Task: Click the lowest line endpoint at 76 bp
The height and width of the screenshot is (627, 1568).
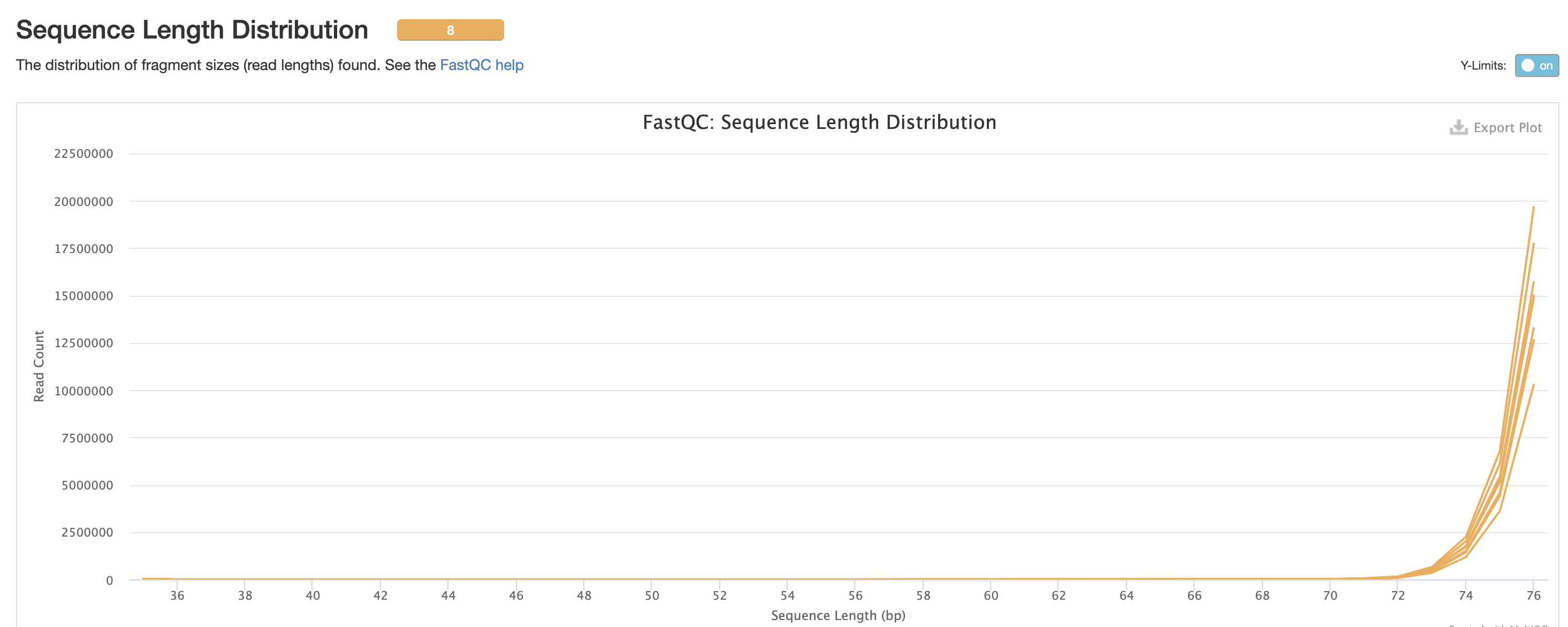Action: 1533,385
